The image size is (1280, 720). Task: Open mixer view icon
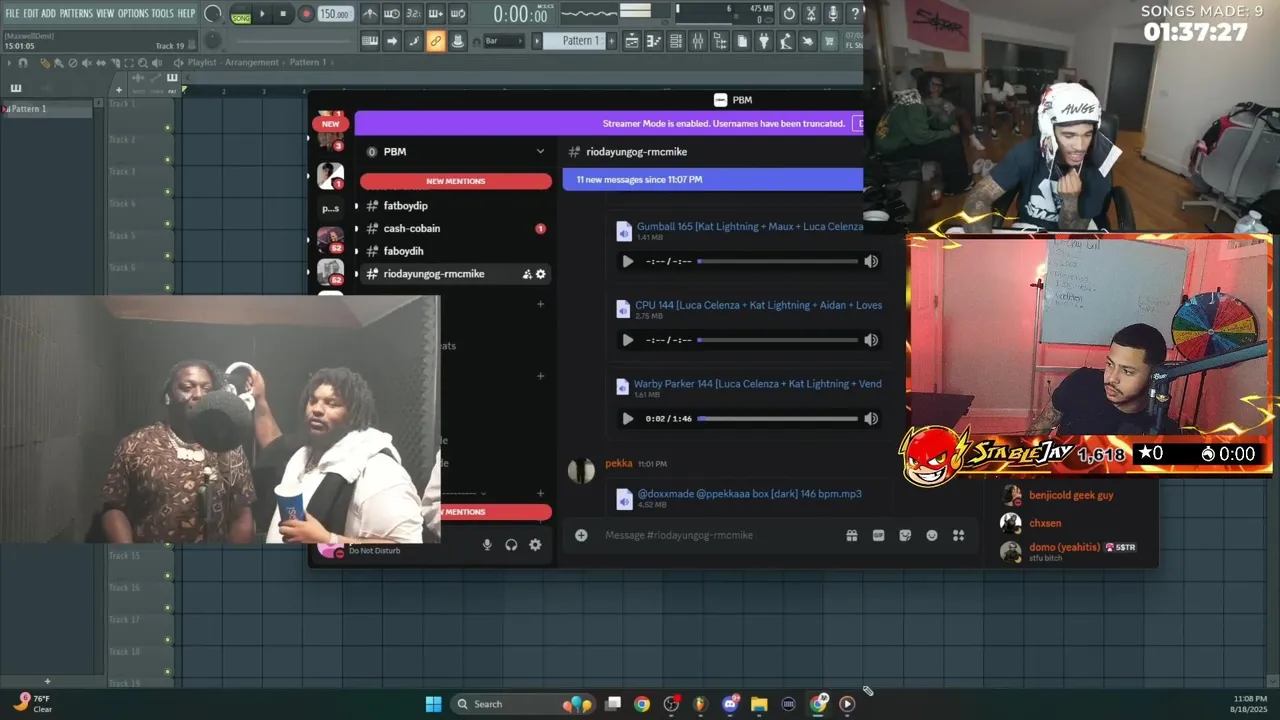(698, 41)
